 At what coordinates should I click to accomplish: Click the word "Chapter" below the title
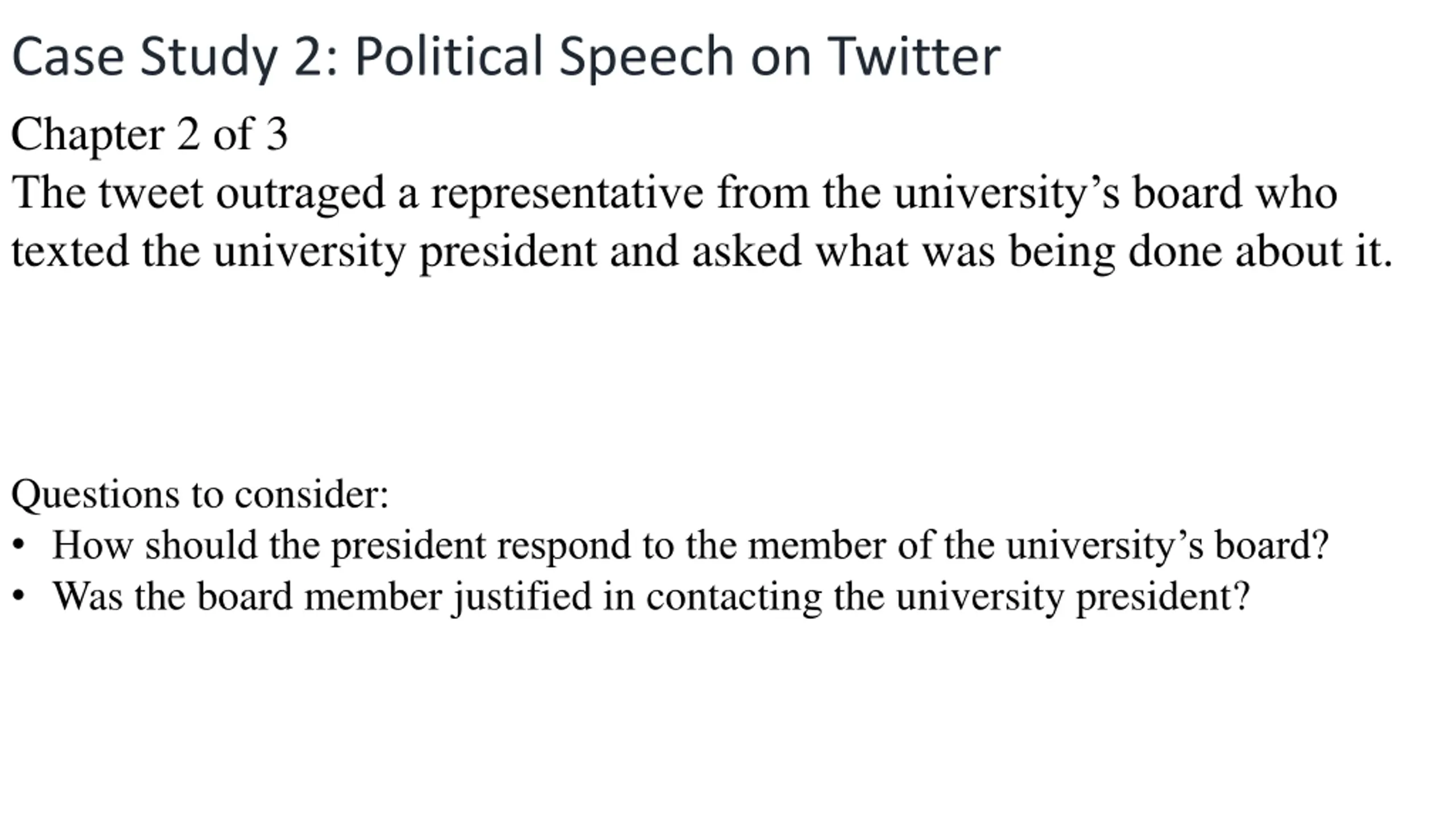pos(88,135)
